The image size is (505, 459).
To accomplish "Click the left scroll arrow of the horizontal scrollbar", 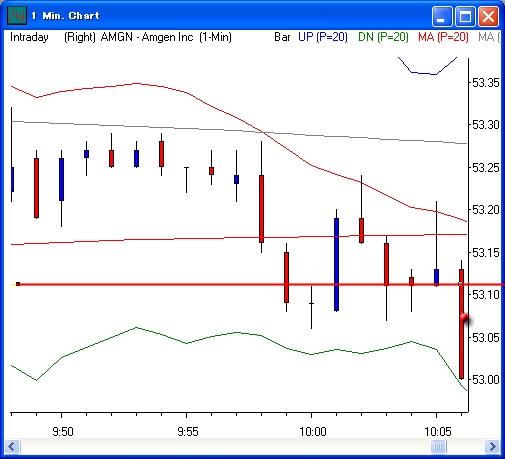I will (13, 446).
